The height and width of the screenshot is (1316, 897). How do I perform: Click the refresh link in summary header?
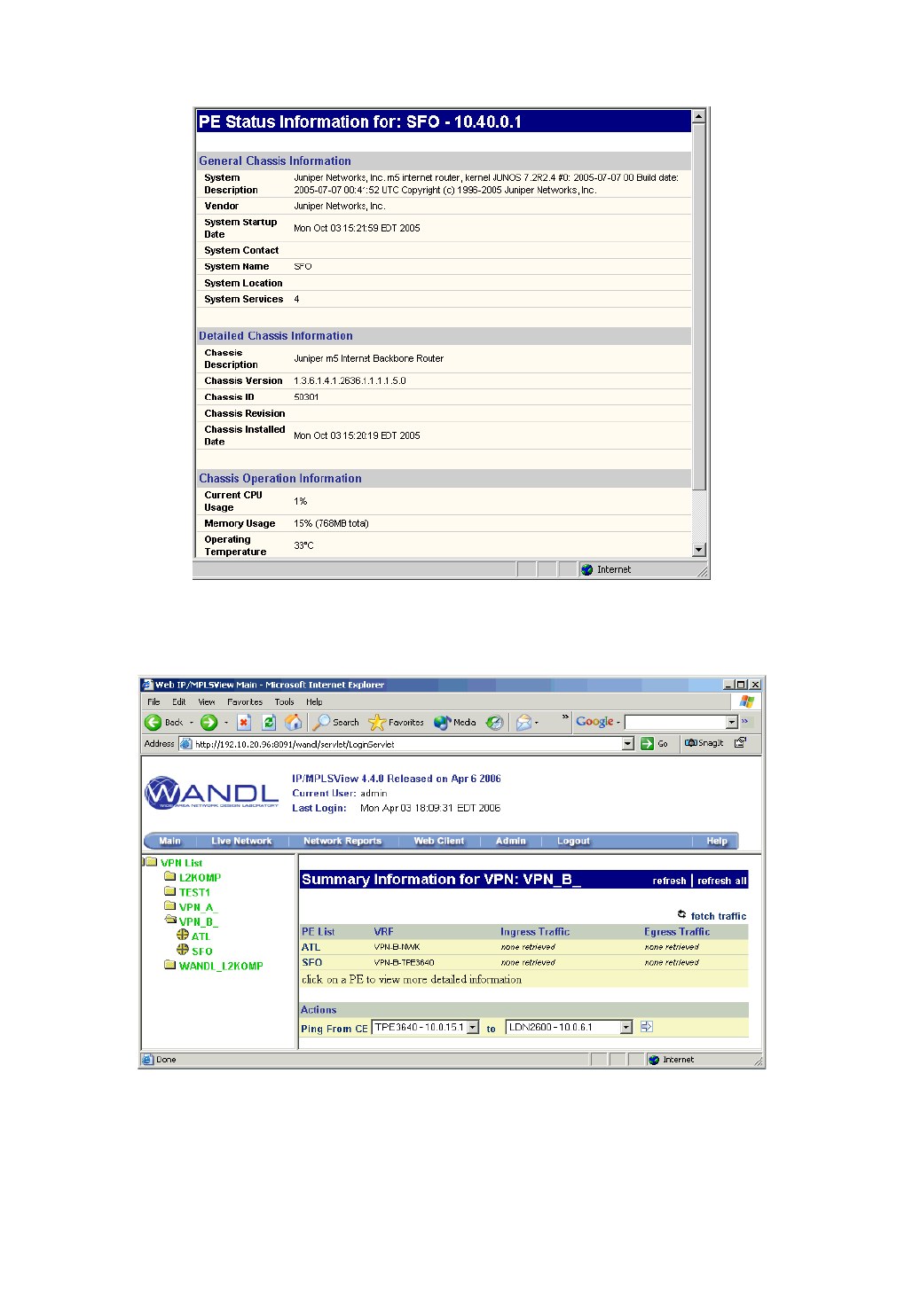pyautogui.click(x=670, y=881)
